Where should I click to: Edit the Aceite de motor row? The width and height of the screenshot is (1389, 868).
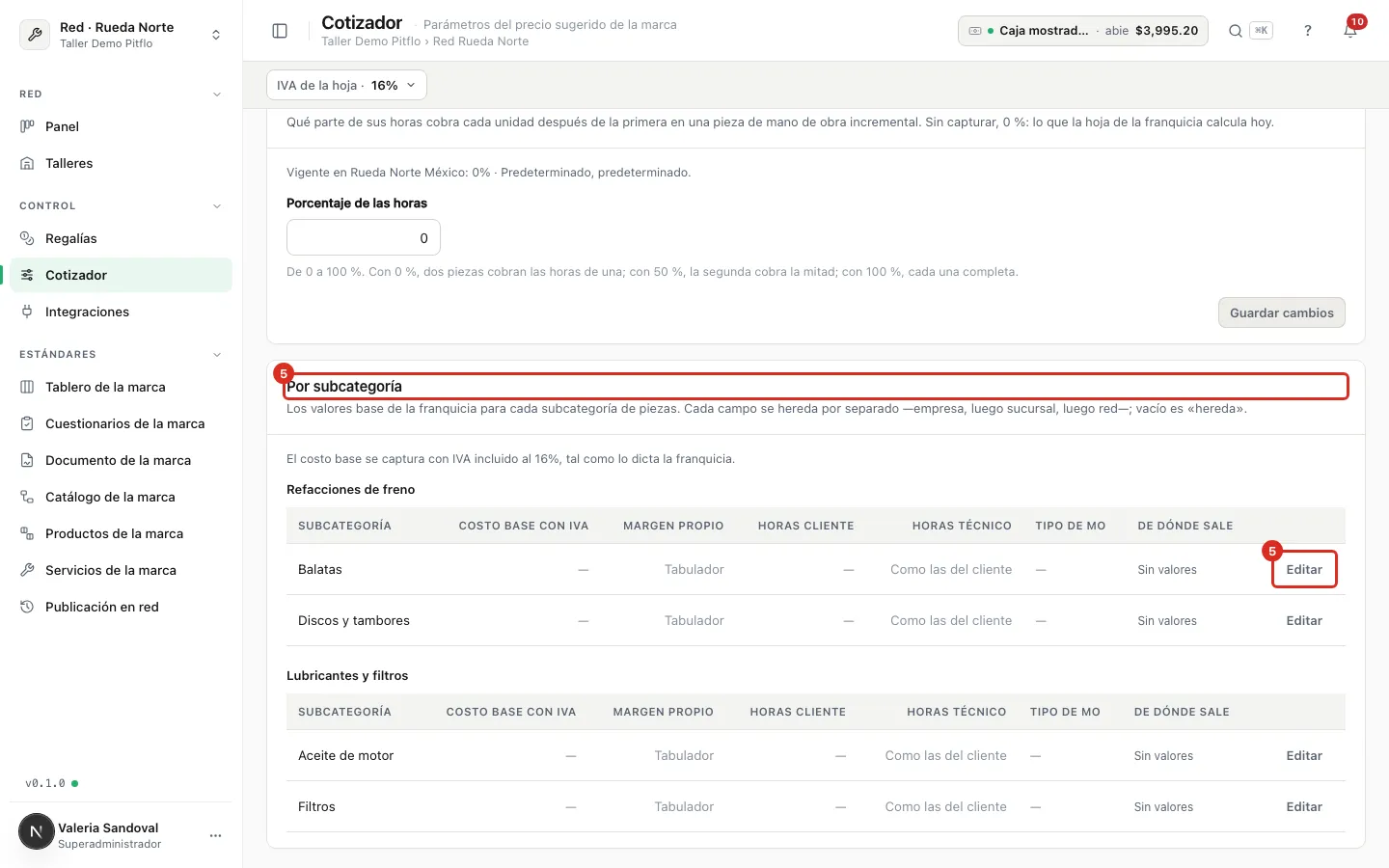tap(1304, 755)
